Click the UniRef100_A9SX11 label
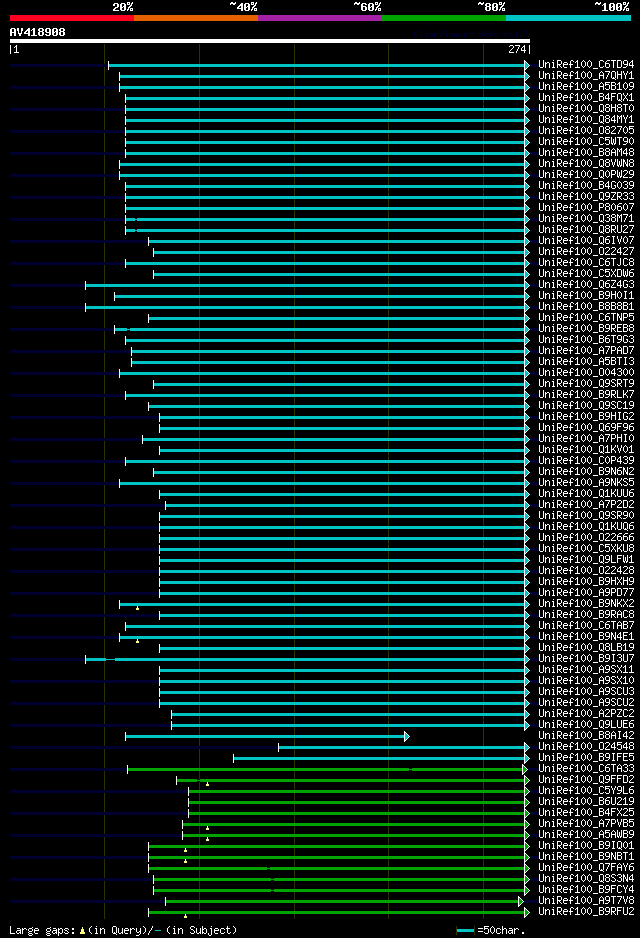The image size is (640, 938). (x=586, y=669)
